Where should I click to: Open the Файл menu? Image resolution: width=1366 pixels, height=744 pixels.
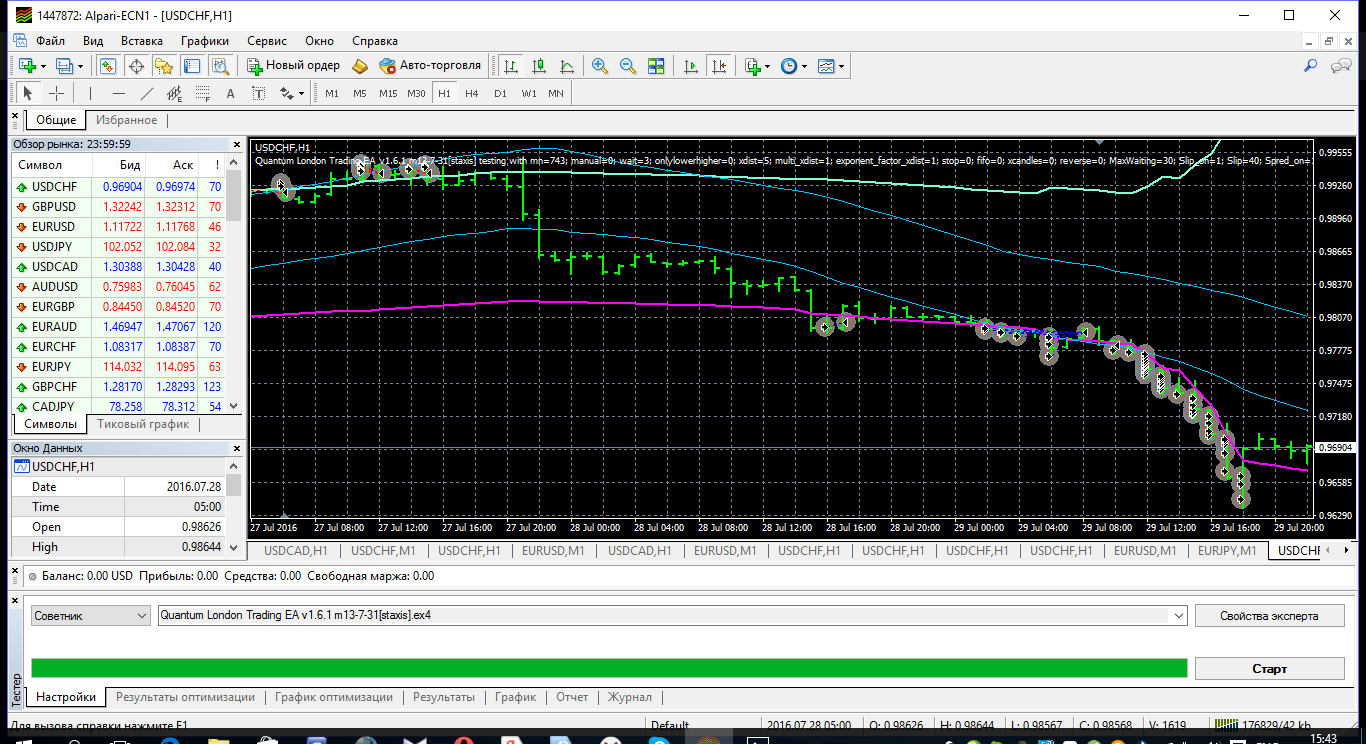(x=50, y=41)
